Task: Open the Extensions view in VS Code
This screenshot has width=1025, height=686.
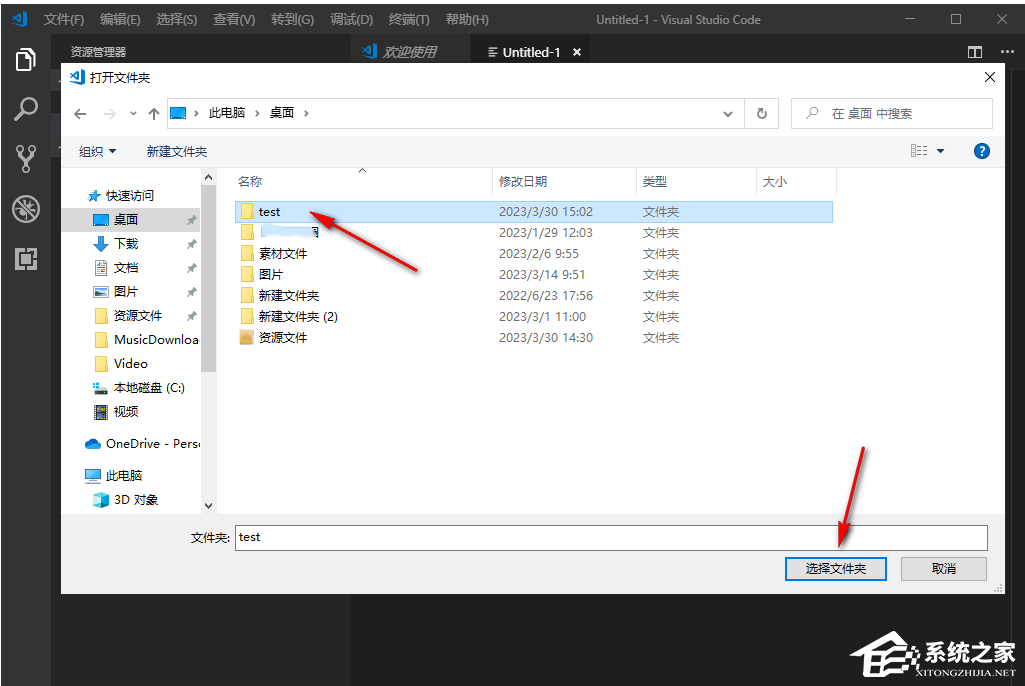Action: click(x=26, y=259)
